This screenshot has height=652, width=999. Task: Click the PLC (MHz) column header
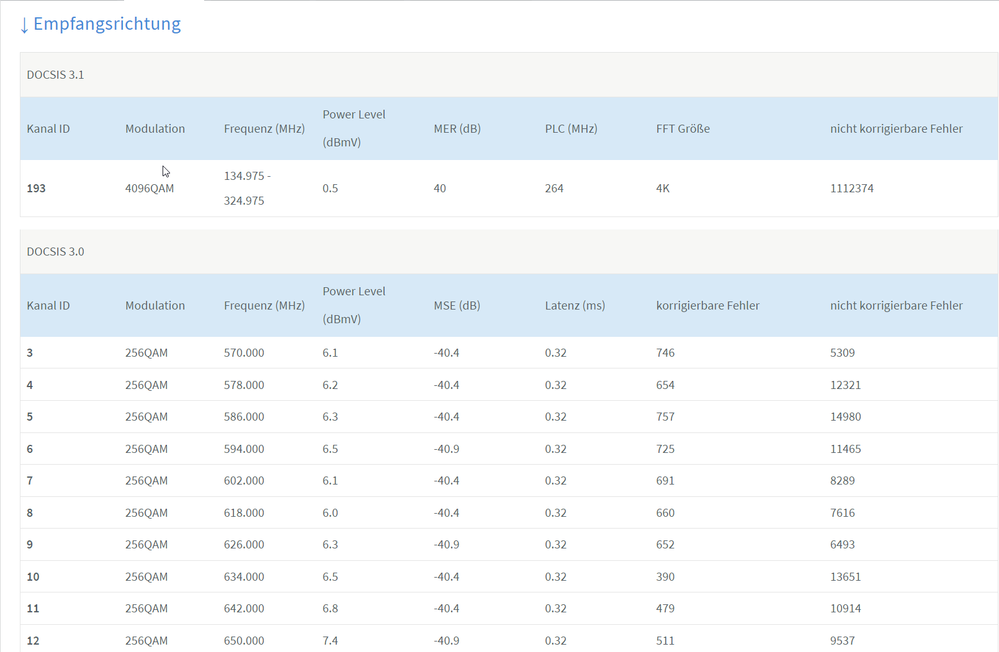point(571,129)
